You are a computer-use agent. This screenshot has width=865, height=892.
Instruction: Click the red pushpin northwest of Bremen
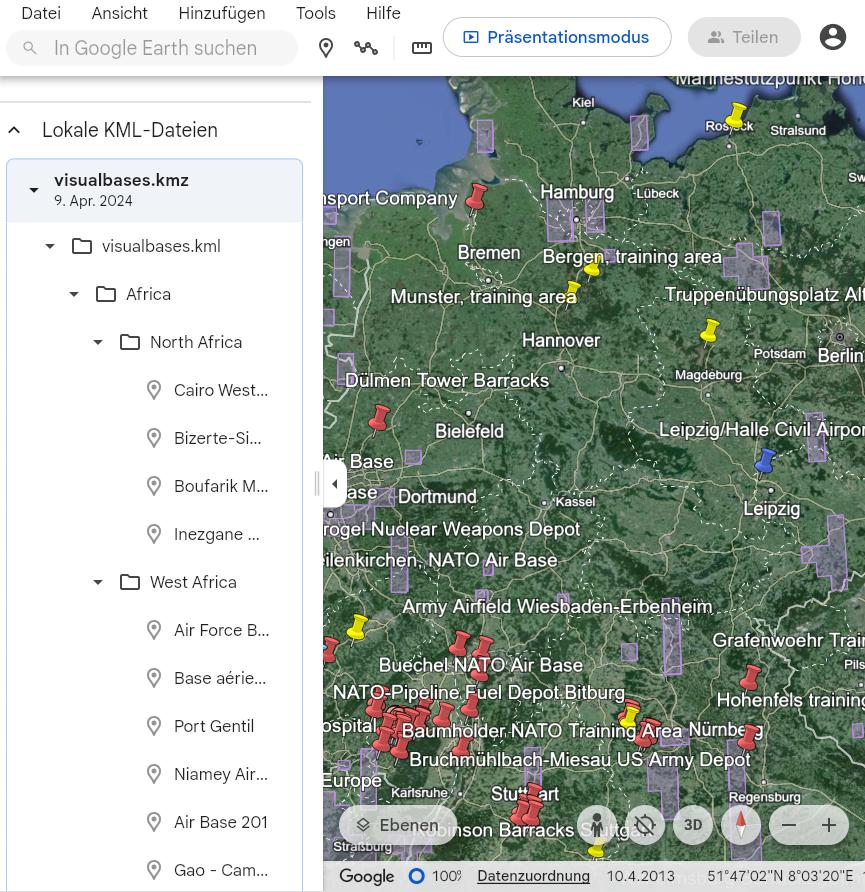coord(475,198)
